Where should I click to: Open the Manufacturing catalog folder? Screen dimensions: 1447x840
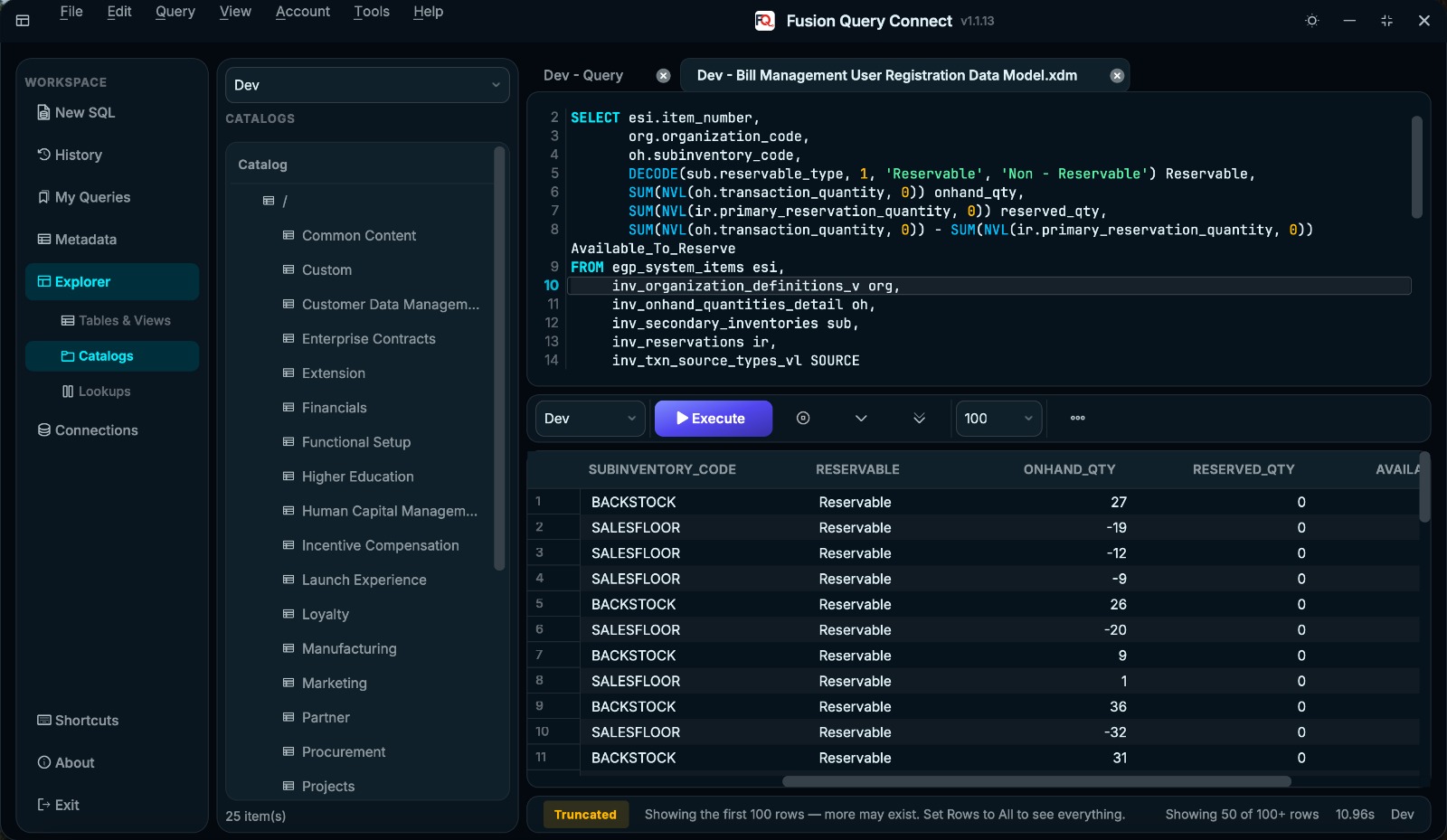pos(349,649)
